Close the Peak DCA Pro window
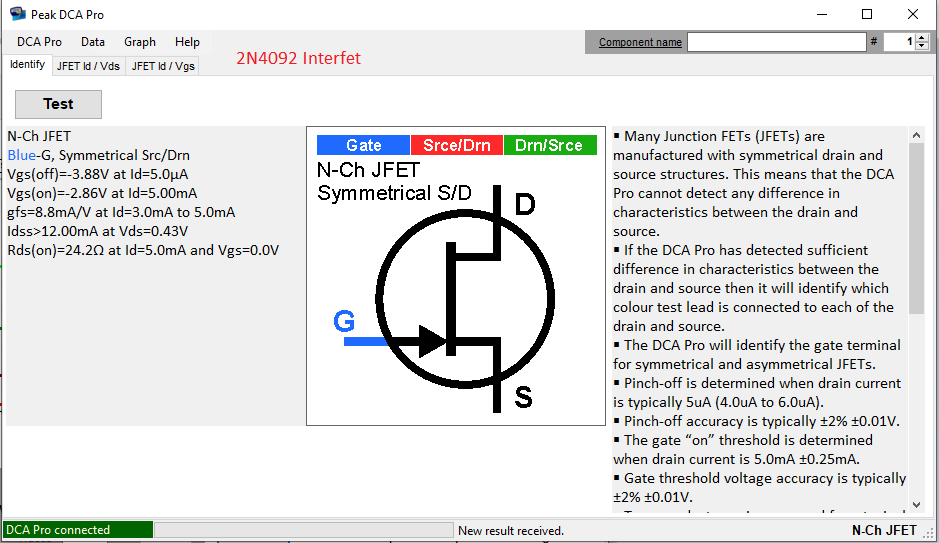The height and width of the screenshot is (543, 939). pos(913,14)
